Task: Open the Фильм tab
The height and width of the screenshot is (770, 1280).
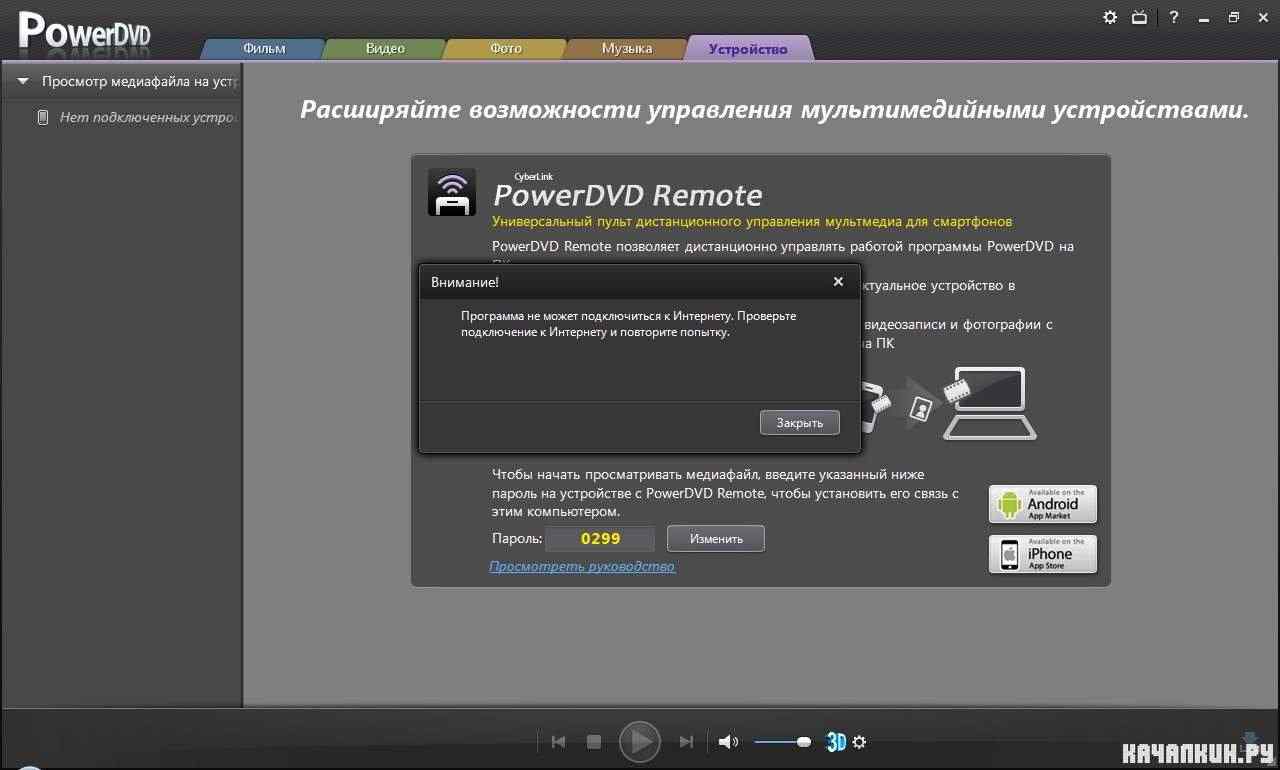Action: (x=264, y=49)
